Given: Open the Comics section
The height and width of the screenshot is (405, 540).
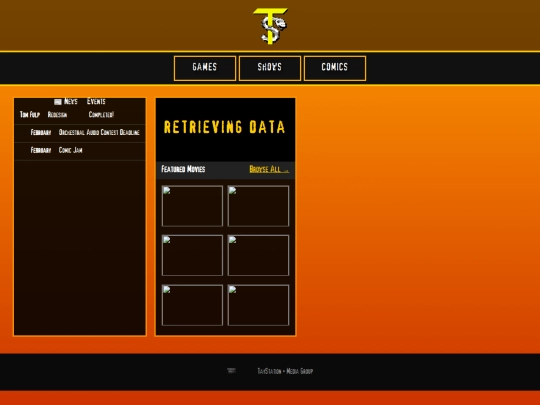Looking at the screenshot, I should tap(335, 68).
